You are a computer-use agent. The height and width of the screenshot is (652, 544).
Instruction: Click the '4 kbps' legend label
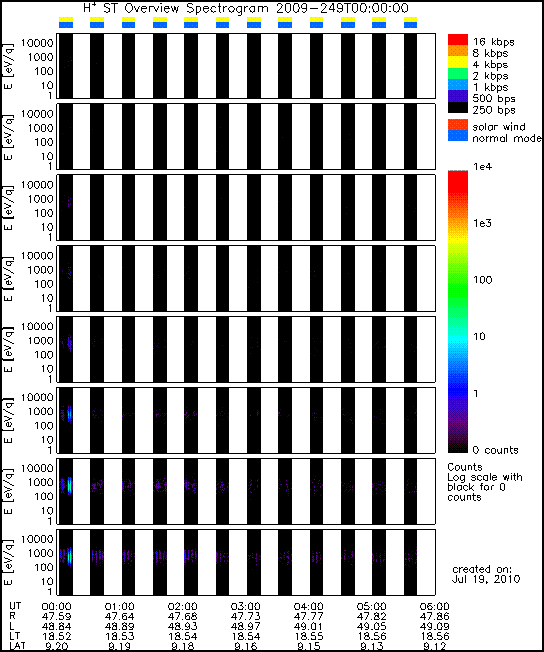pyautogui.click(x=490, y=65)
